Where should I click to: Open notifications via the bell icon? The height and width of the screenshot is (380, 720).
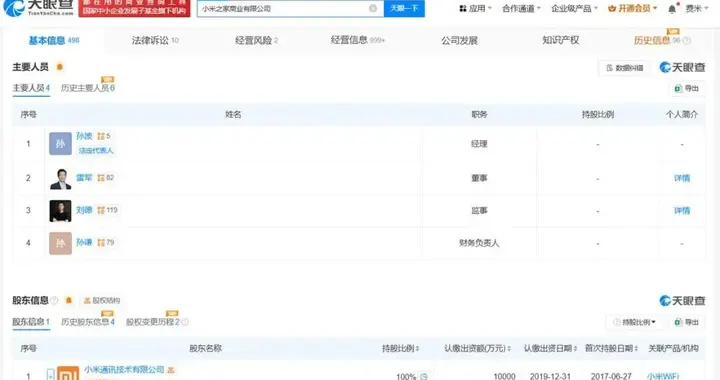point(672,9)
